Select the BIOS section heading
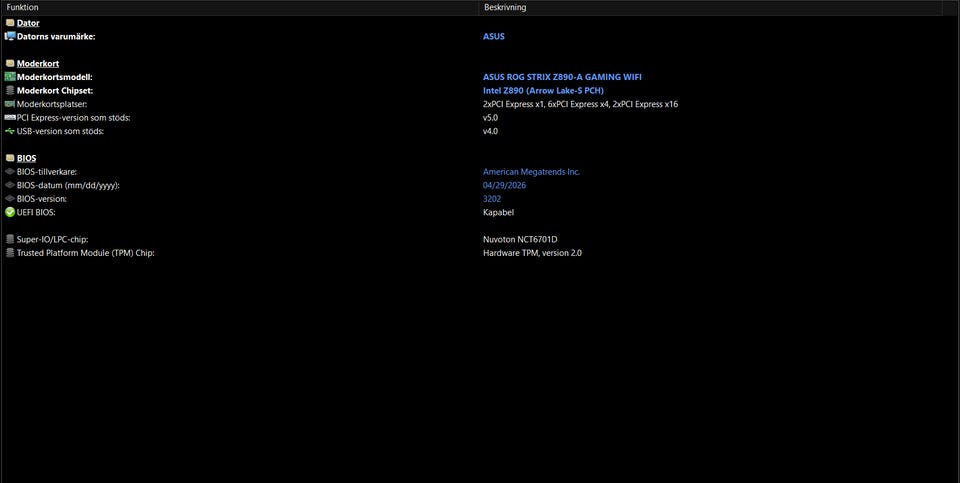The width and height of the screenshot is (960, 483). pyautogui.click(x=26, y=158)
